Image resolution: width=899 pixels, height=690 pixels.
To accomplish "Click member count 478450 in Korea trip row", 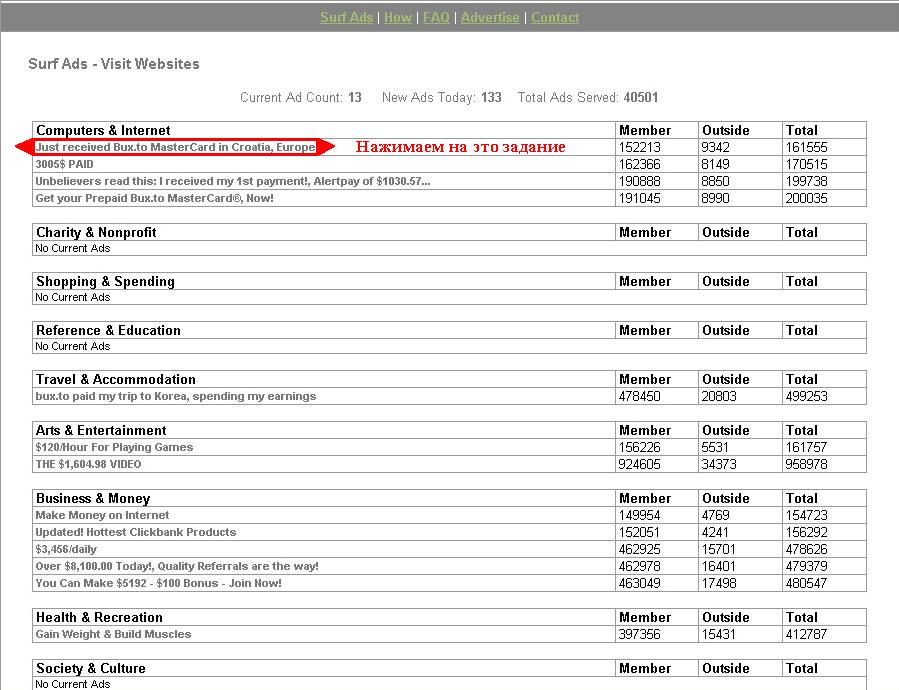I will 640,396.
